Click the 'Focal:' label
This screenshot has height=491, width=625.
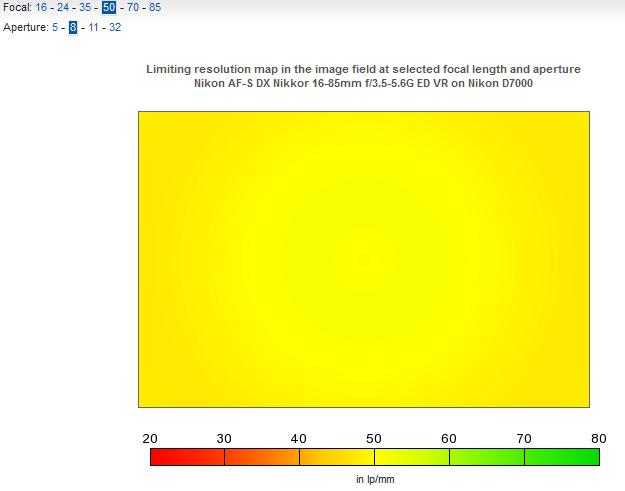click(17, 7)
